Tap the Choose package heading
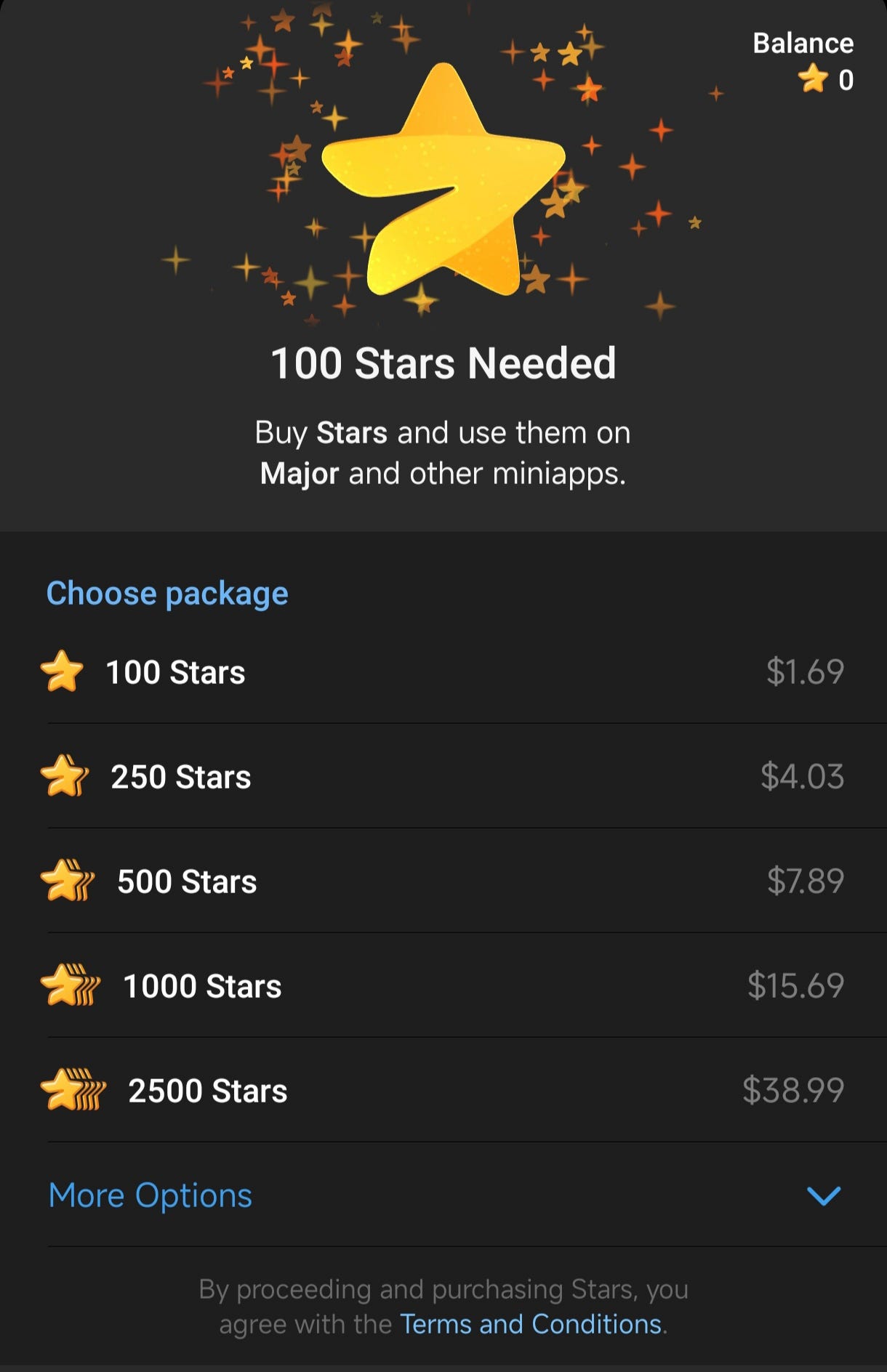Image resolution: width=887 pixels, height=1372 pixels. coord(167,593)
